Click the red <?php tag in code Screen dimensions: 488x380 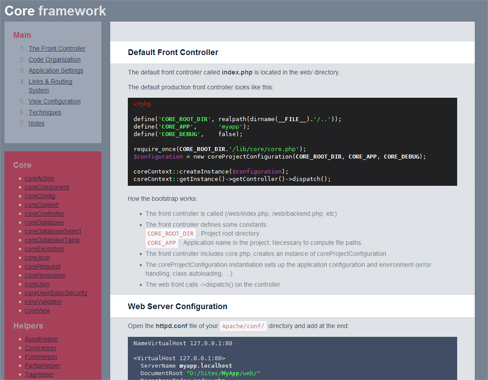142,104
